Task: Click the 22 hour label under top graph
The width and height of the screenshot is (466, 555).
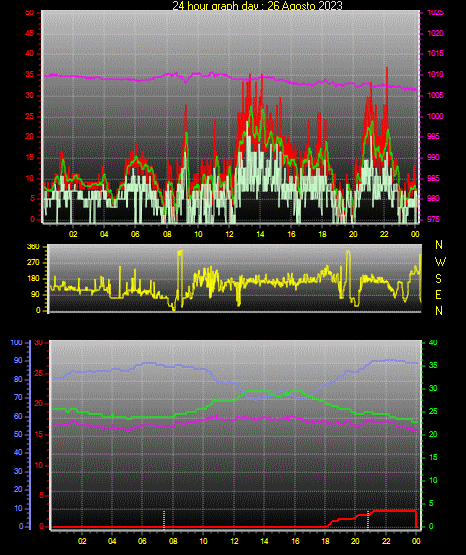Action: [384, 234]
